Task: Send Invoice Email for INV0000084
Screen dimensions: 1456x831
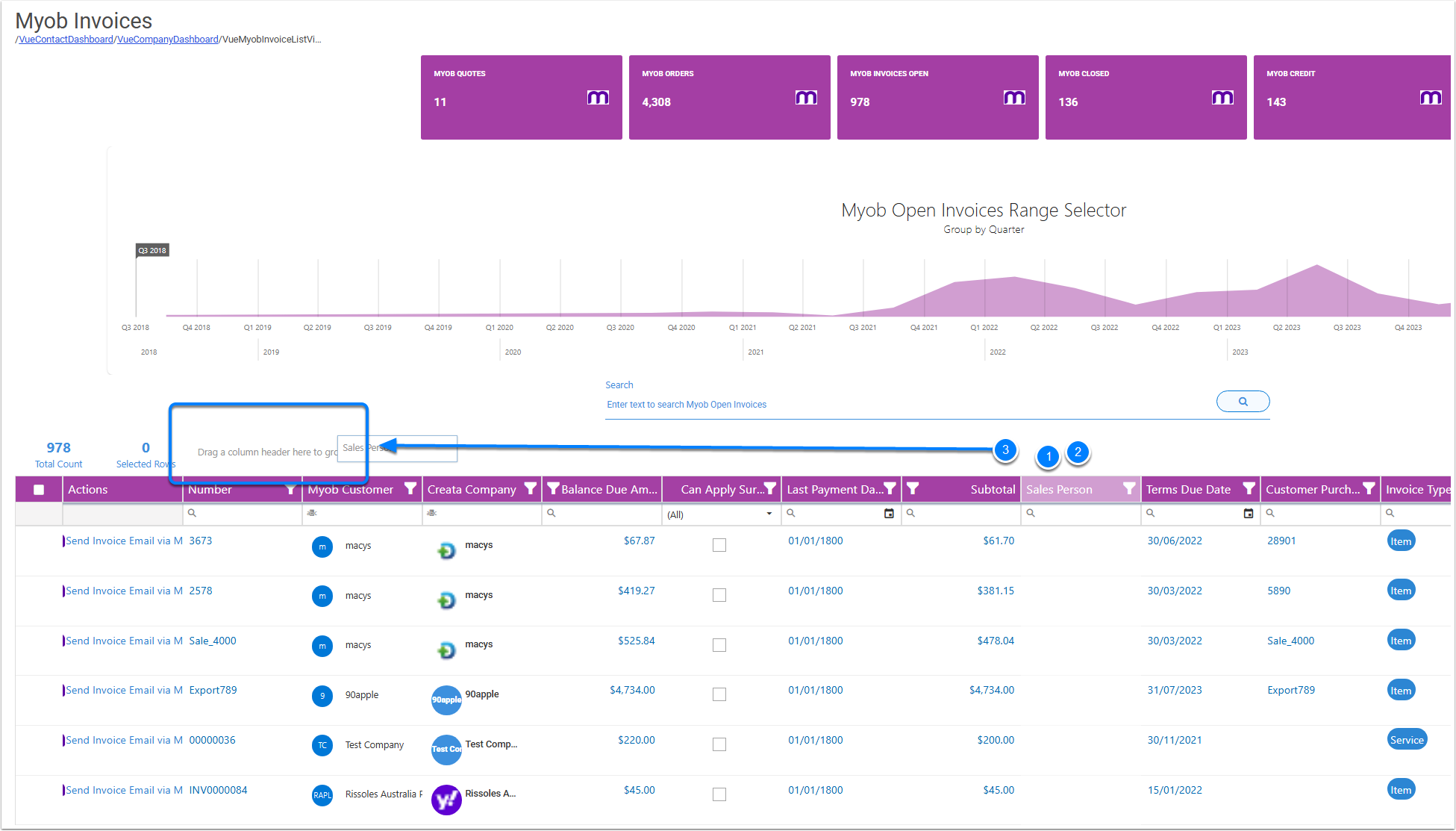Action: pyautogui.click(x=124, y=790)
